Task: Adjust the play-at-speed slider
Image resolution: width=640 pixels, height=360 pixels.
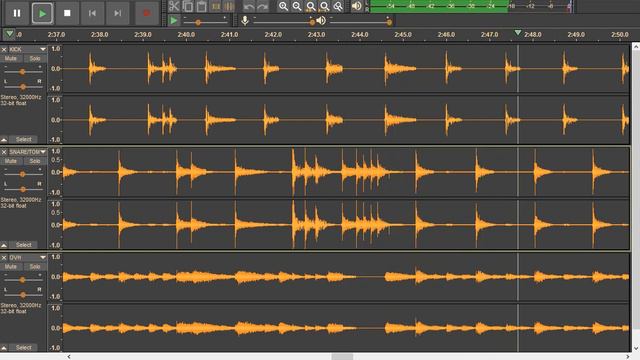Action: click(x=205, y=21)
